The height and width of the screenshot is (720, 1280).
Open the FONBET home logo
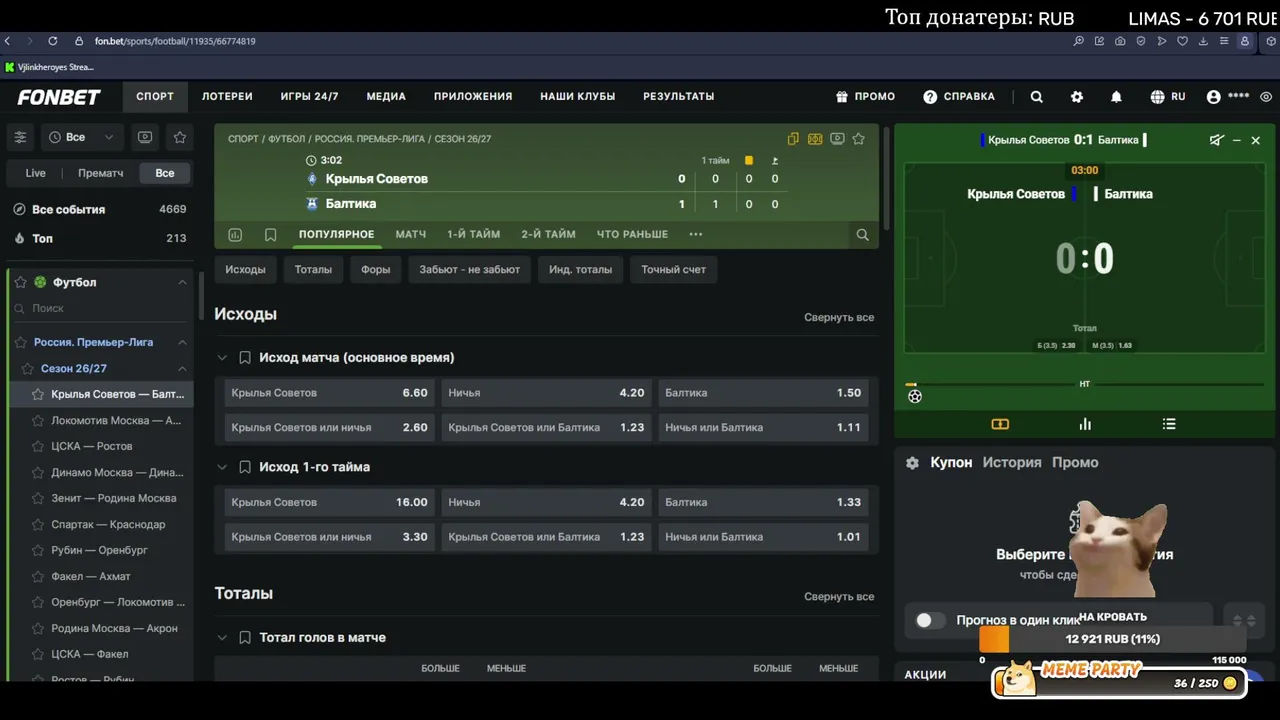coord(59,97)
